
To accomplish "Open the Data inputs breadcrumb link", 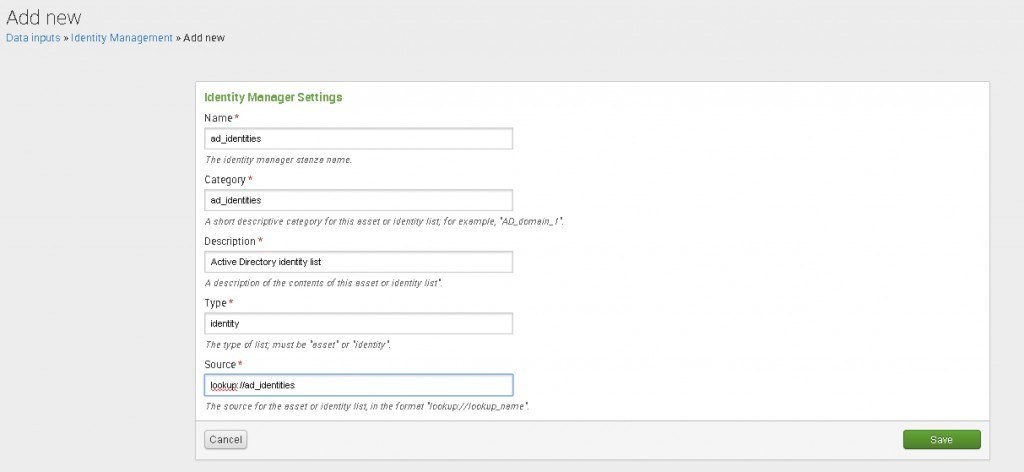I will (x=34, y=37).
